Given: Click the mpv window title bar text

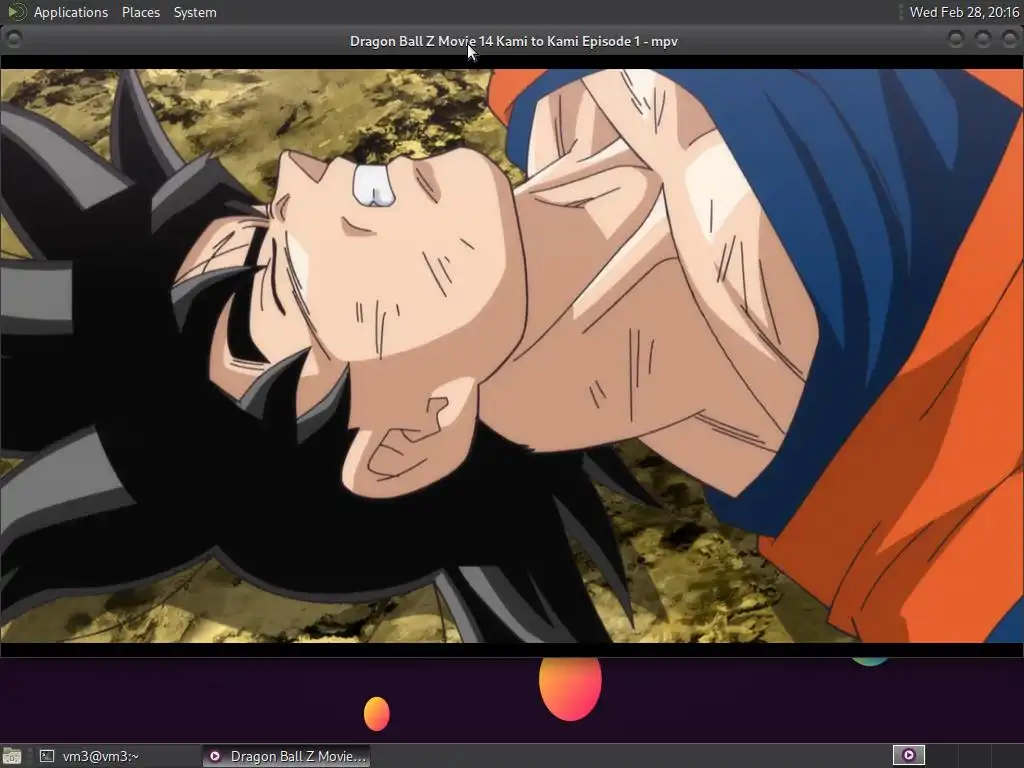Looking at the screenshot, I should (513, 41).
